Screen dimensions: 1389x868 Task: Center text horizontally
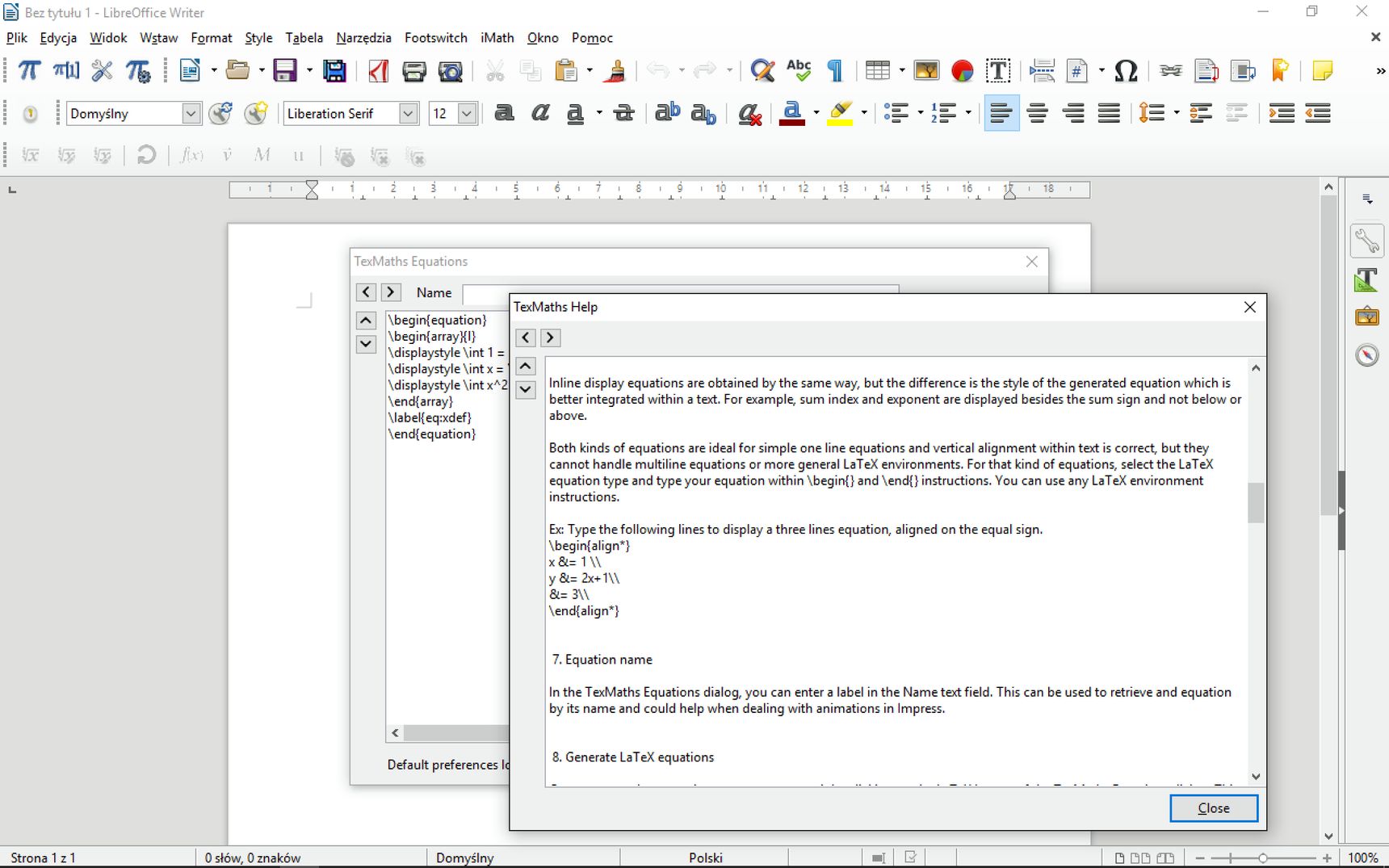(x=1038, y=113)
